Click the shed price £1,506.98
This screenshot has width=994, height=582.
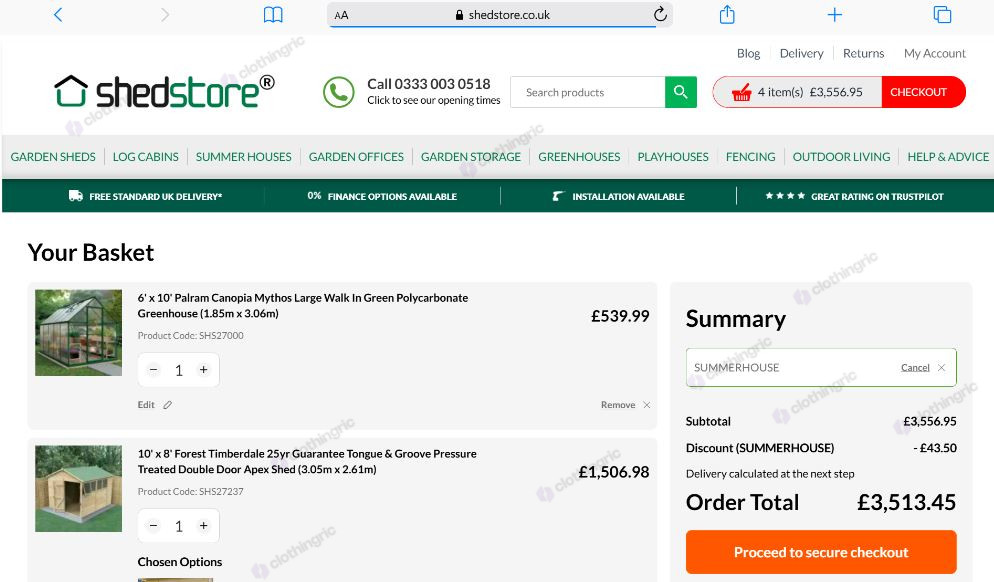pyautogui.click(x=614, y=472)
